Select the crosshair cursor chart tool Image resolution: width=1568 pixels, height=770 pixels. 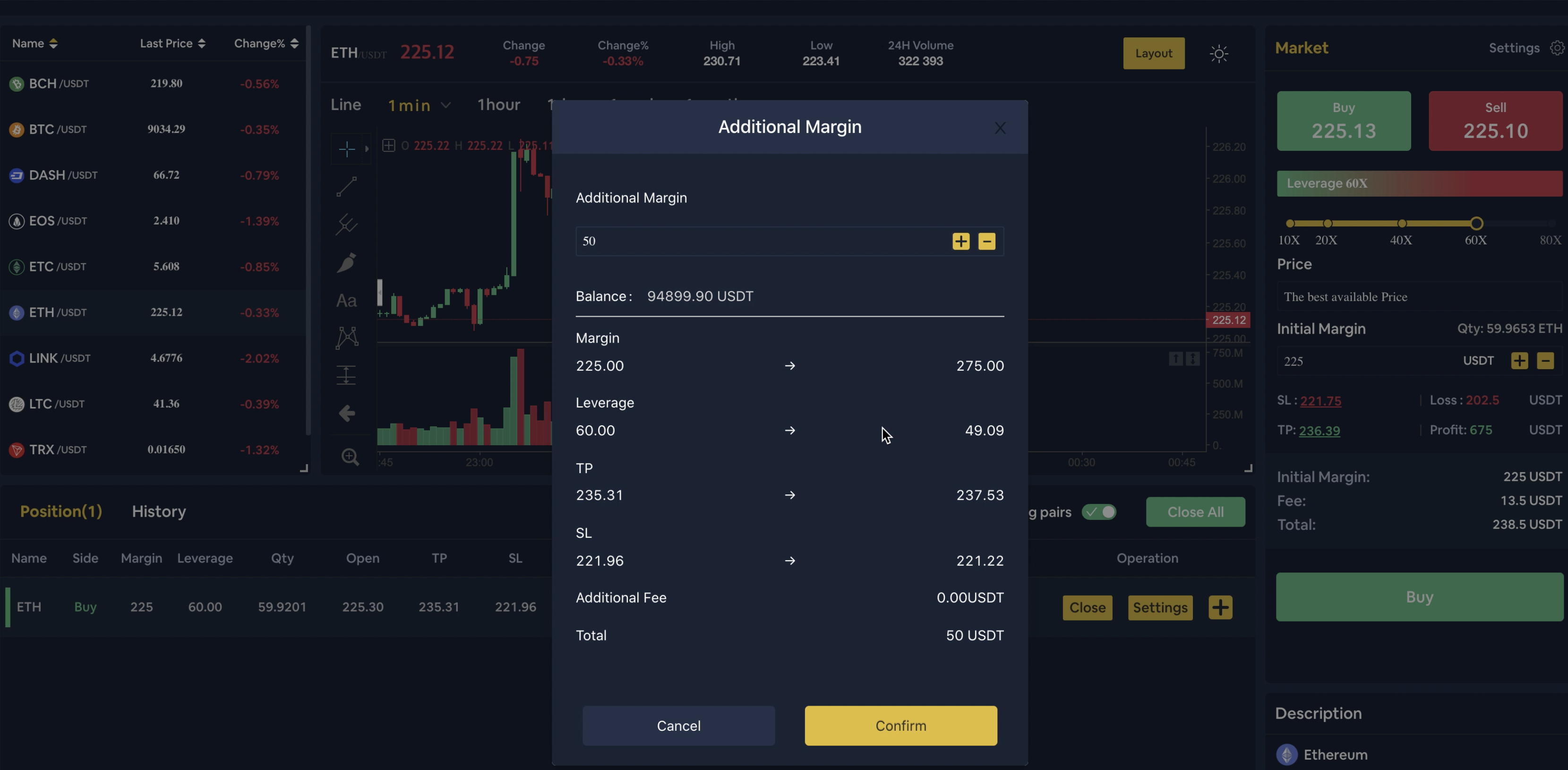click(347, 148)
